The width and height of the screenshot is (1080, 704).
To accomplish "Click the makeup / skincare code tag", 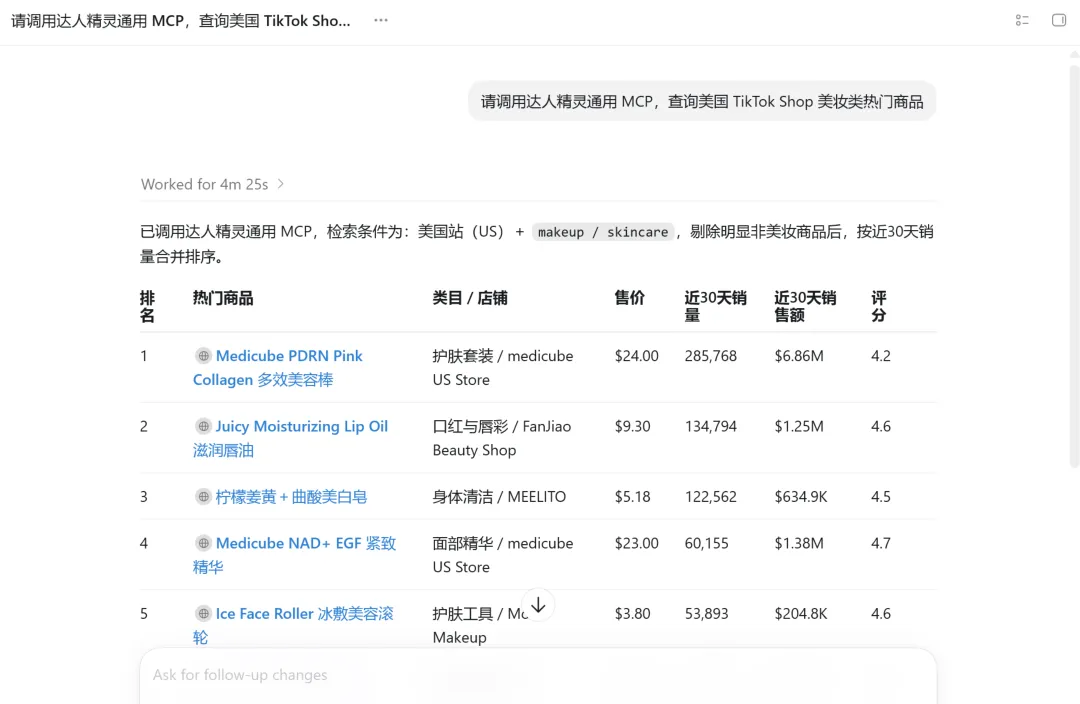I will coord(603,232).
